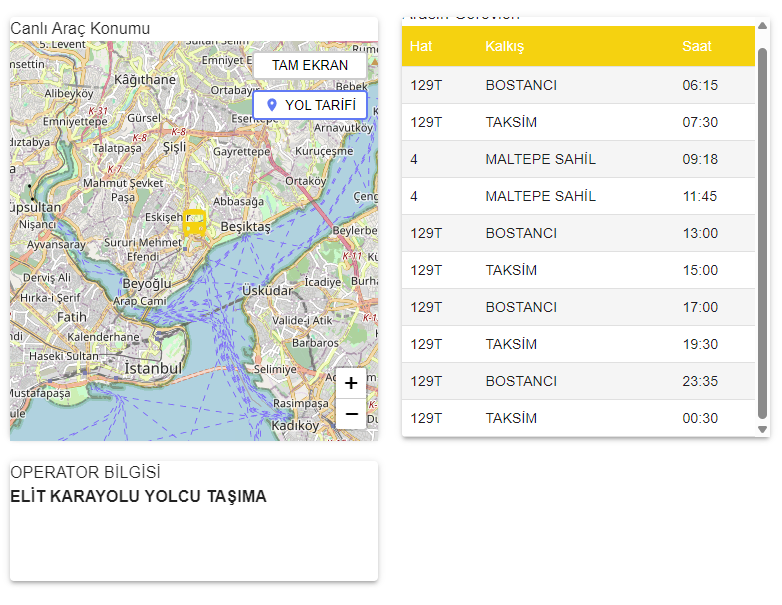Sort by the Saat column header
The image size is (782, 605).
pos(697,47)
